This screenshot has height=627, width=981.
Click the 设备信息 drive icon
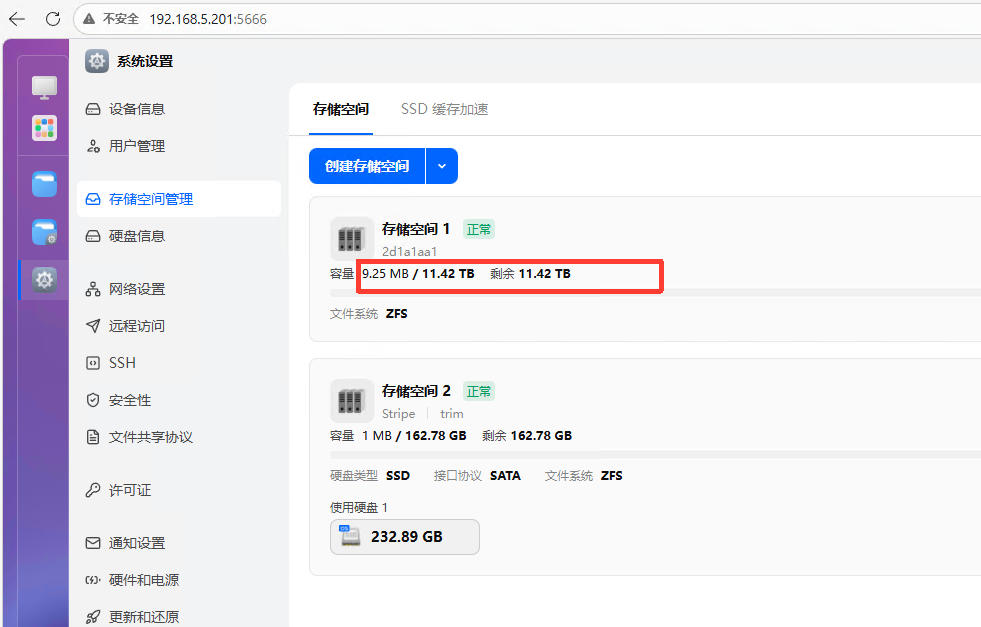93,110
